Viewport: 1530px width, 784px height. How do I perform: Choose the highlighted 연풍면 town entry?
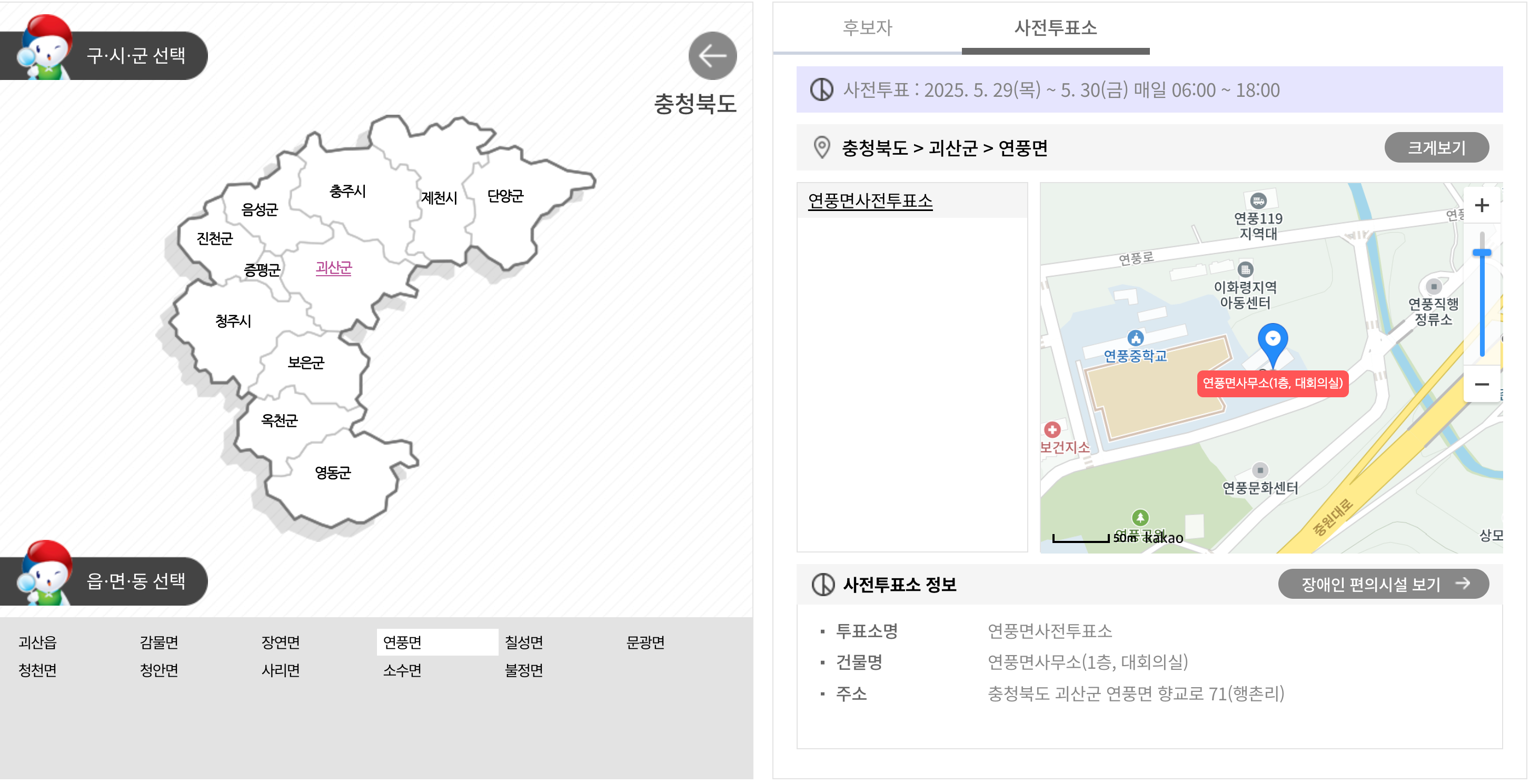tap(437, 642)
